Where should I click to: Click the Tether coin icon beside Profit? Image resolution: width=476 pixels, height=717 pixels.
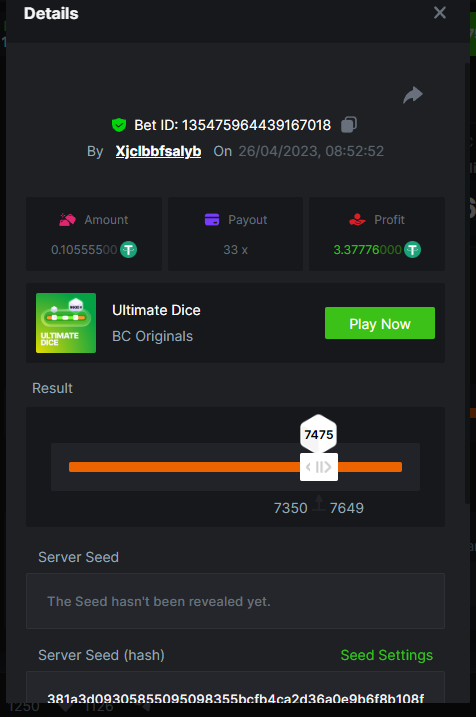pyautogui.click(x=412, y=250)
